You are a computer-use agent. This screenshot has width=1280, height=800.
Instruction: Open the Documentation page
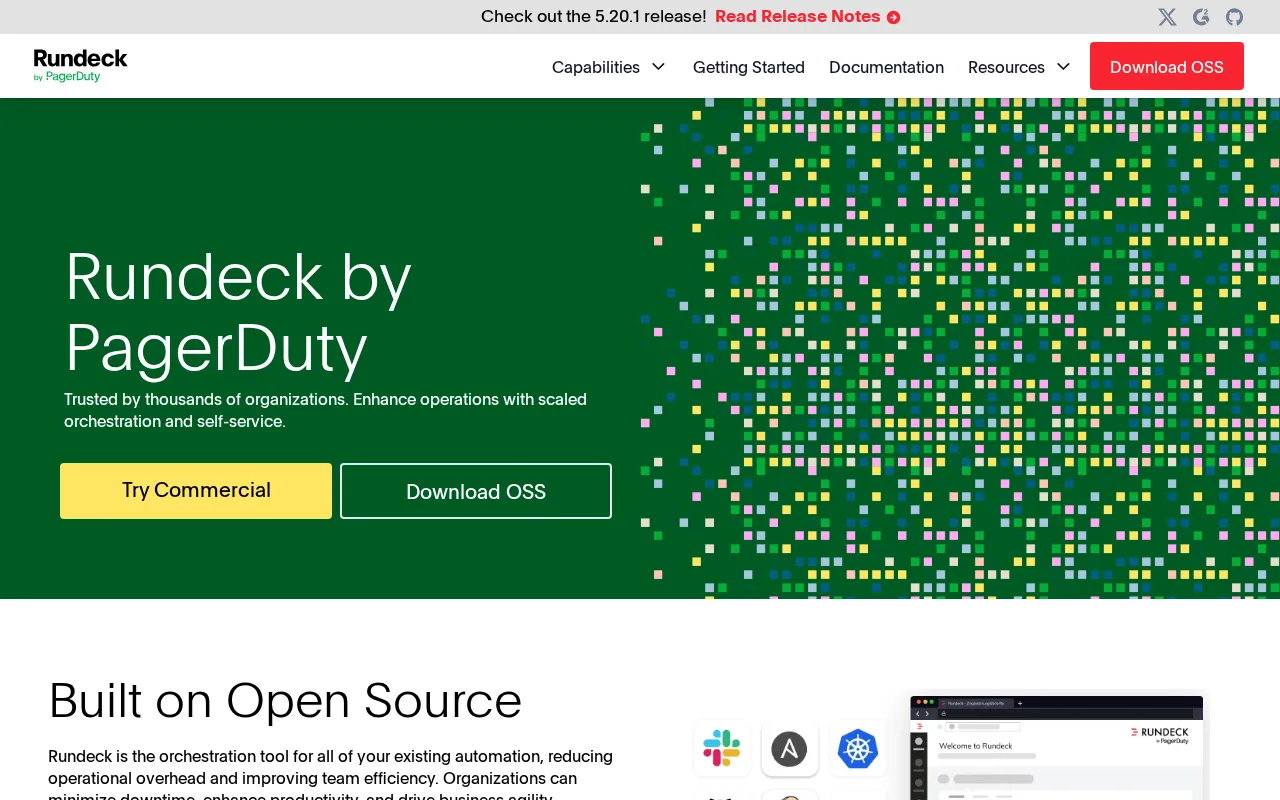886,67
